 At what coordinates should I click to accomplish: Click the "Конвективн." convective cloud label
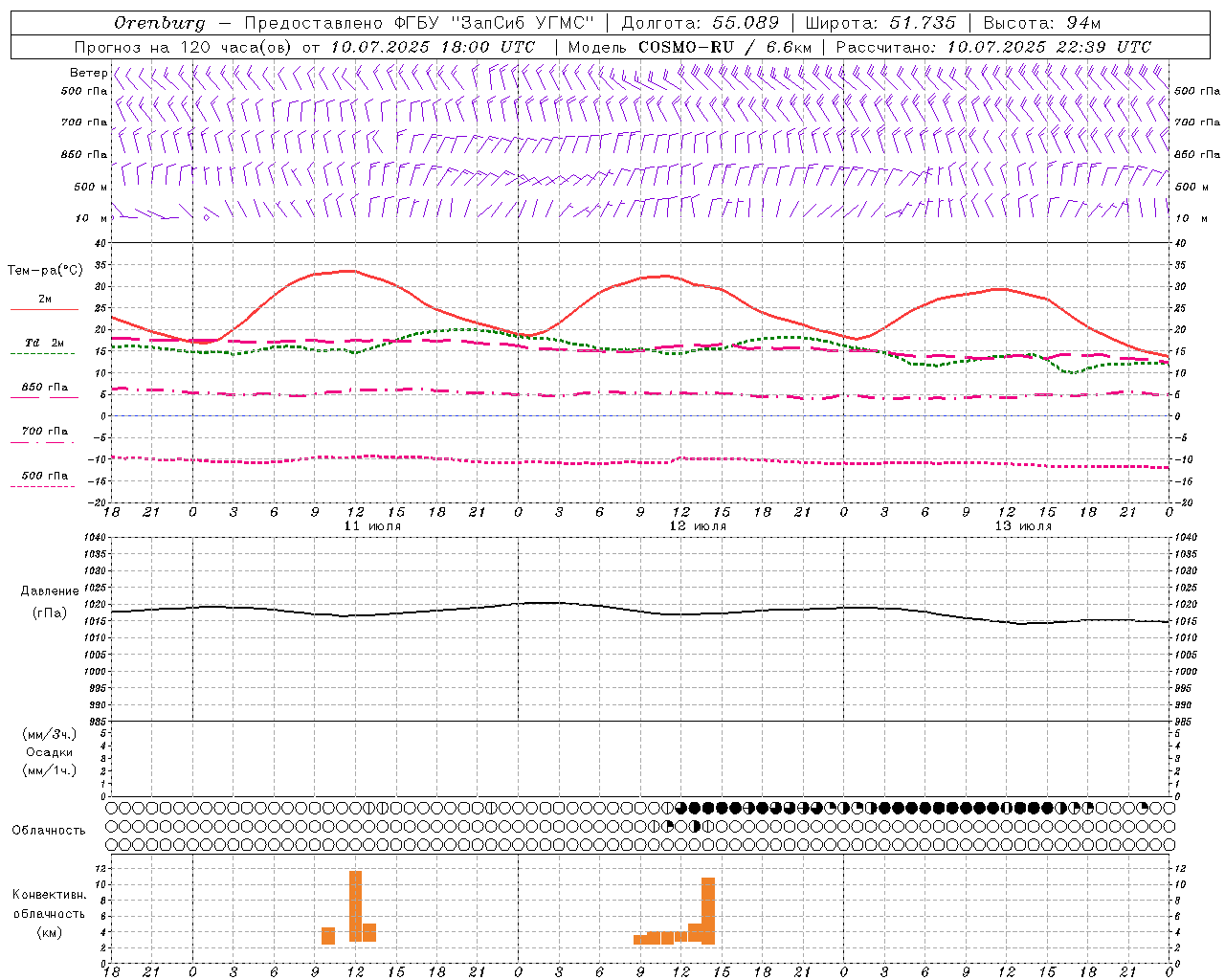point(49,895)
